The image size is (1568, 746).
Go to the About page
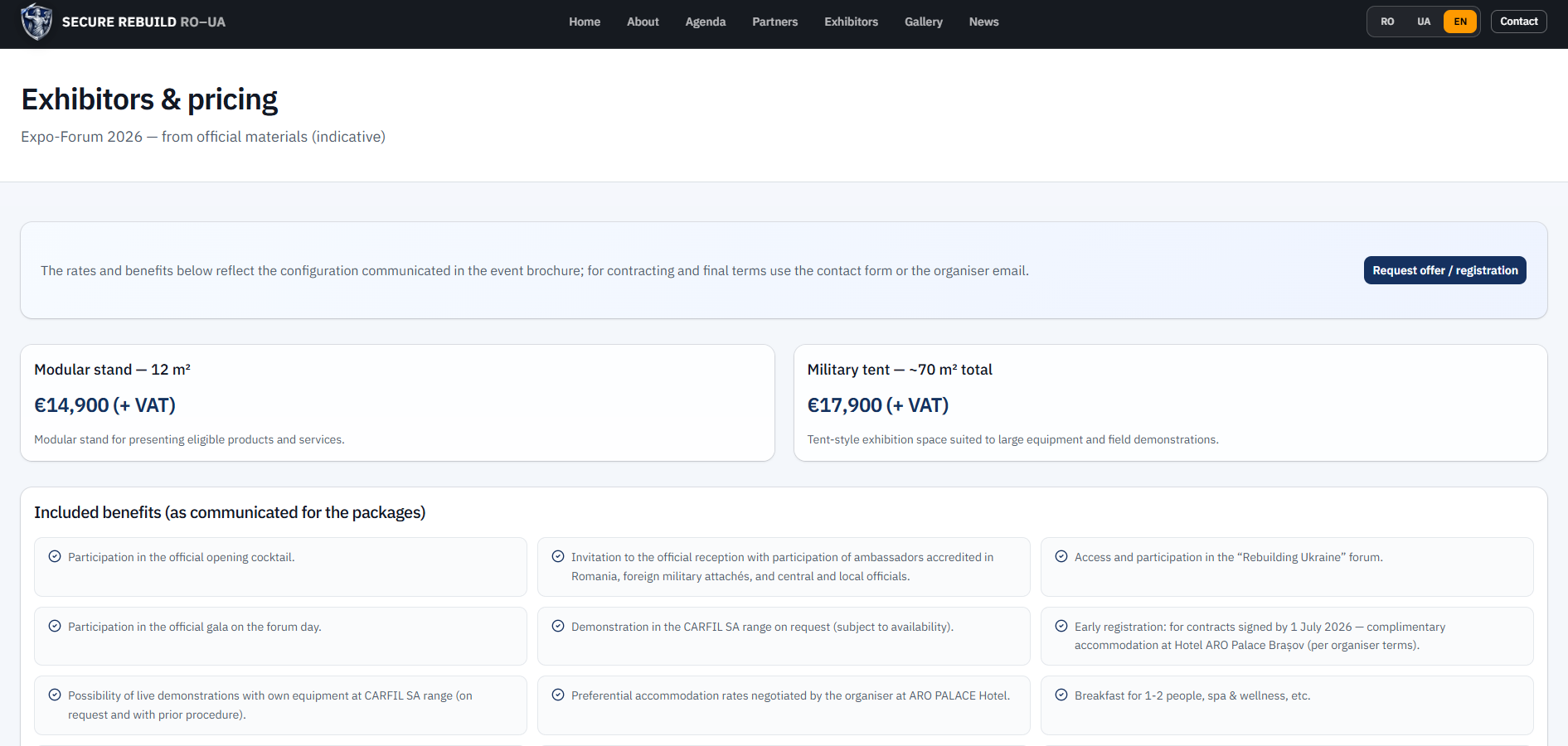coord(643,22)
